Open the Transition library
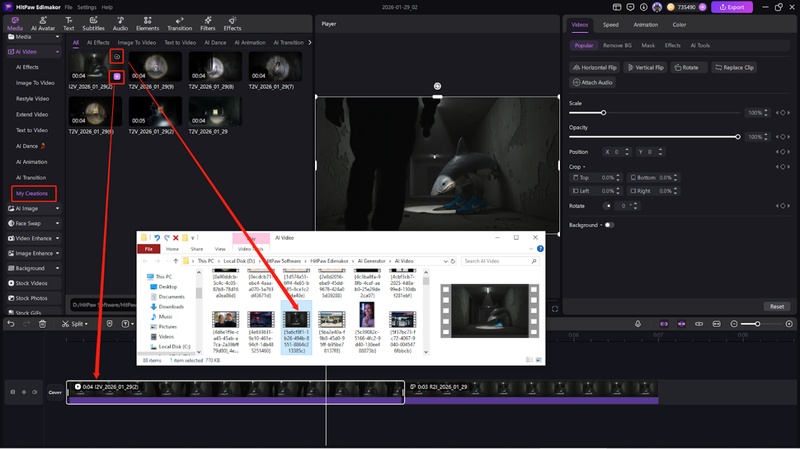800x449 pixels. 179,25
